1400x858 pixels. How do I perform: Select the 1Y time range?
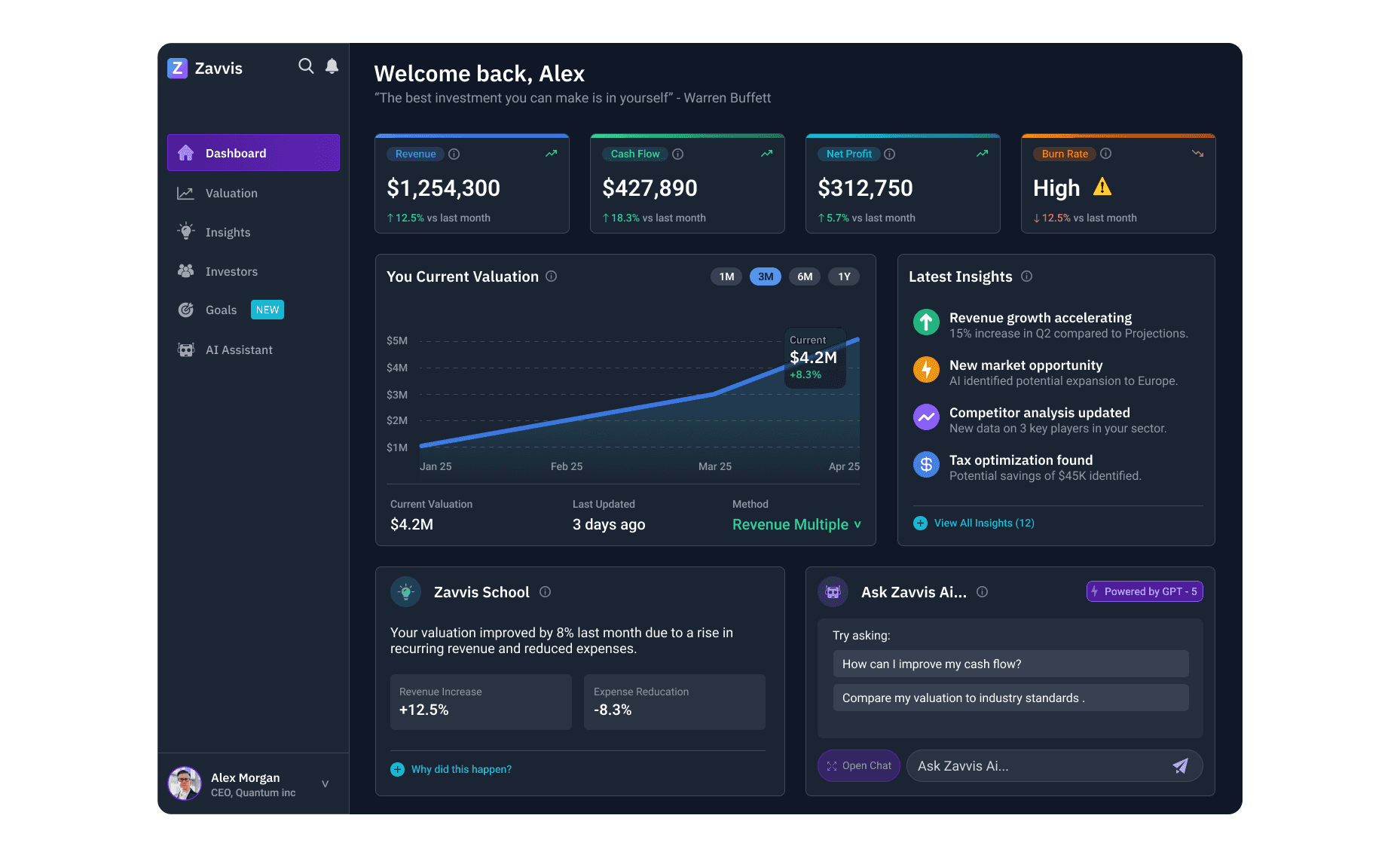click(x=844, y=276)
